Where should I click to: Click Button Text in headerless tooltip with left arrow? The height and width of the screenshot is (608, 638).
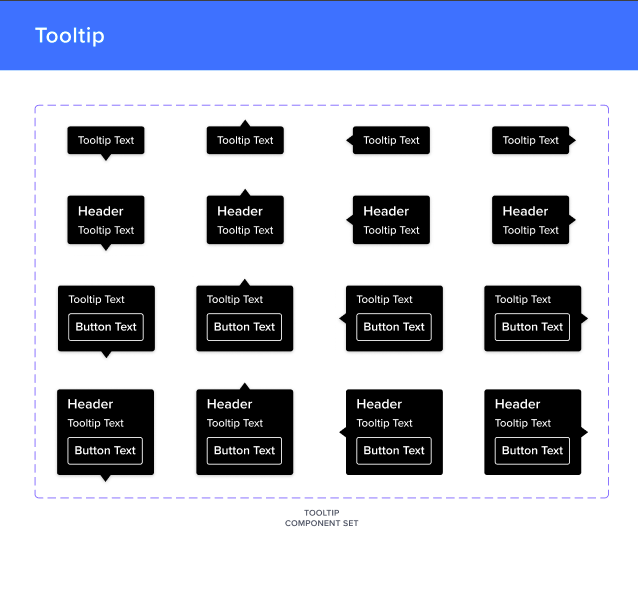pos(394,327)
